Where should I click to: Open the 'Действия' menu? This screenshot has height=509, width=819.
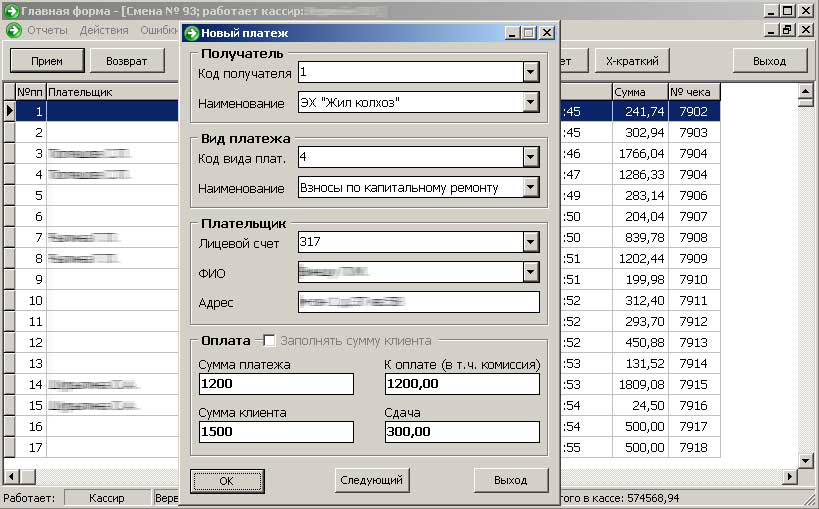(x=103, y=30)
